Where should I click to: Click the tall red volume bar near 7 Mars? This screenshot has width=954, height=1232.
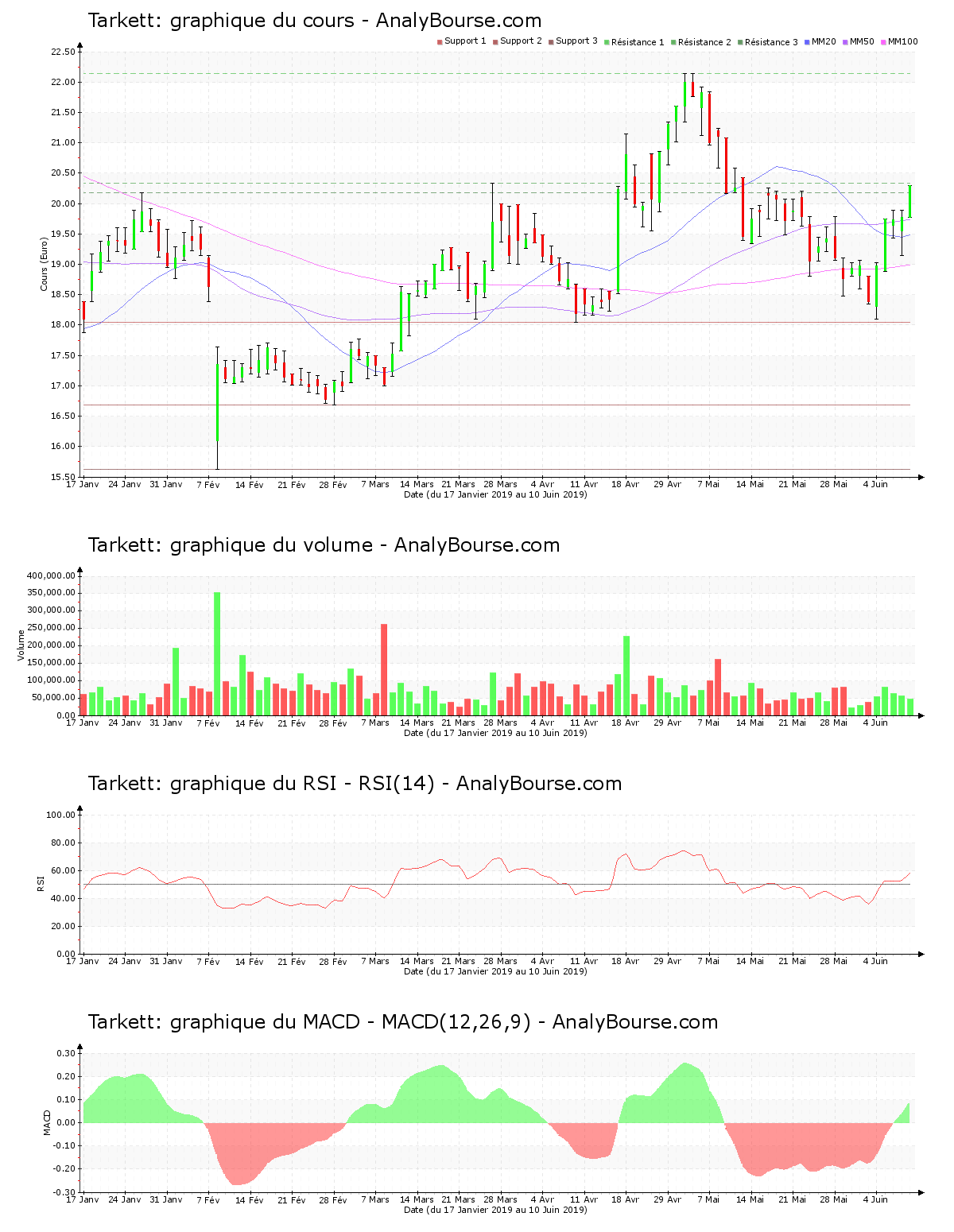click(384, 669)
